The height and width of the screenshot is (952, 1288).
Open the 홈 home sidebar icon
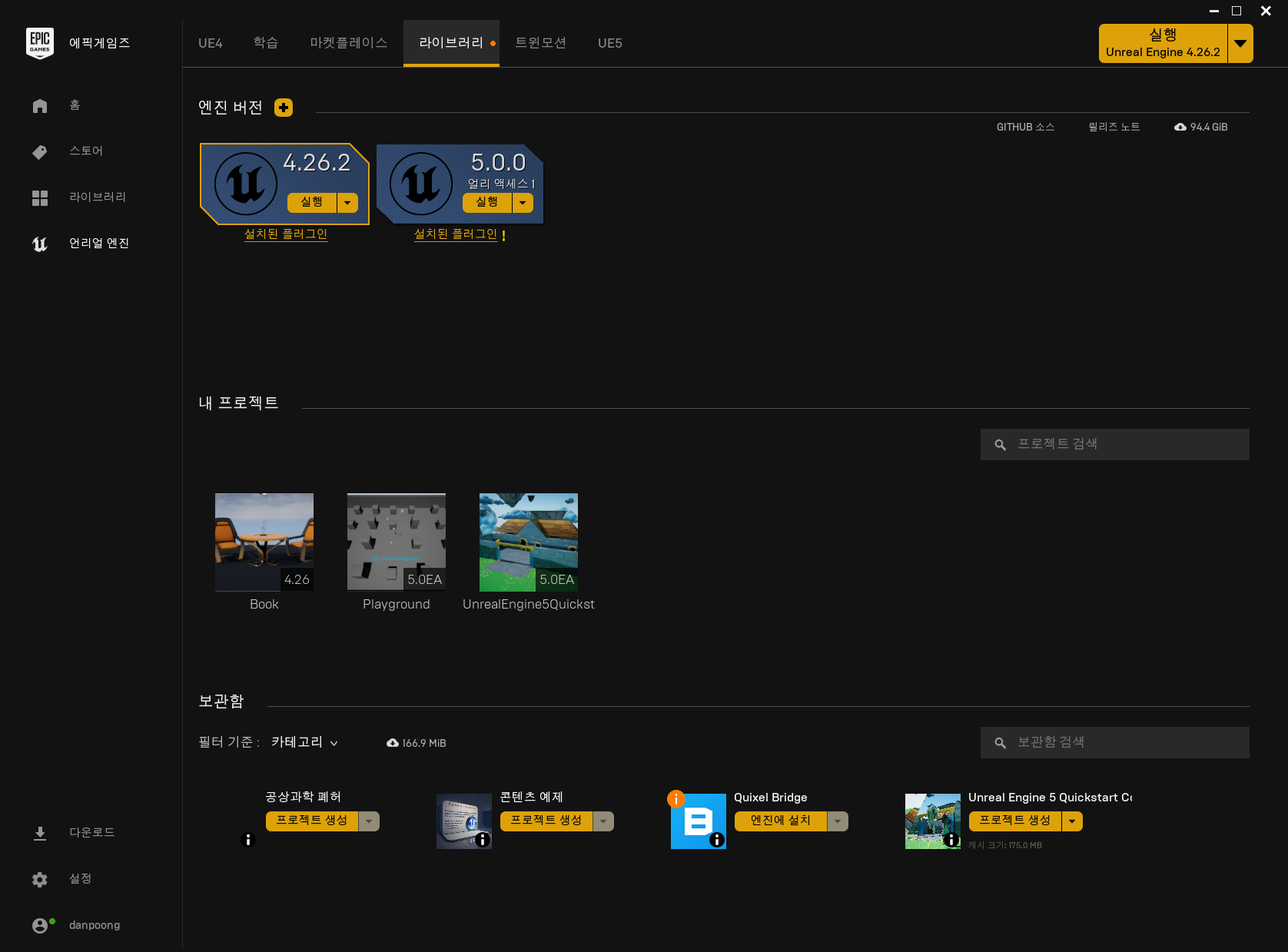[40, 105]
